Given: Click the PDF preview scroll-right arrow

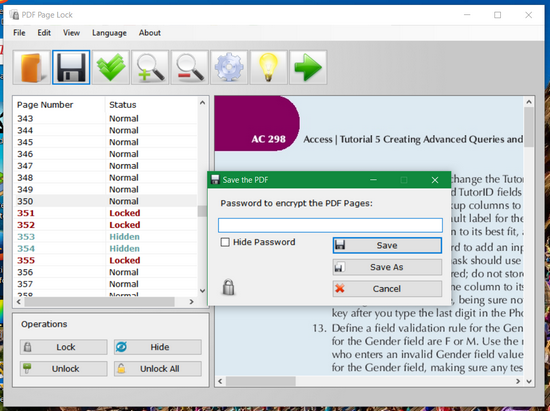Looking at the screenshot, I should pos(518,381).
